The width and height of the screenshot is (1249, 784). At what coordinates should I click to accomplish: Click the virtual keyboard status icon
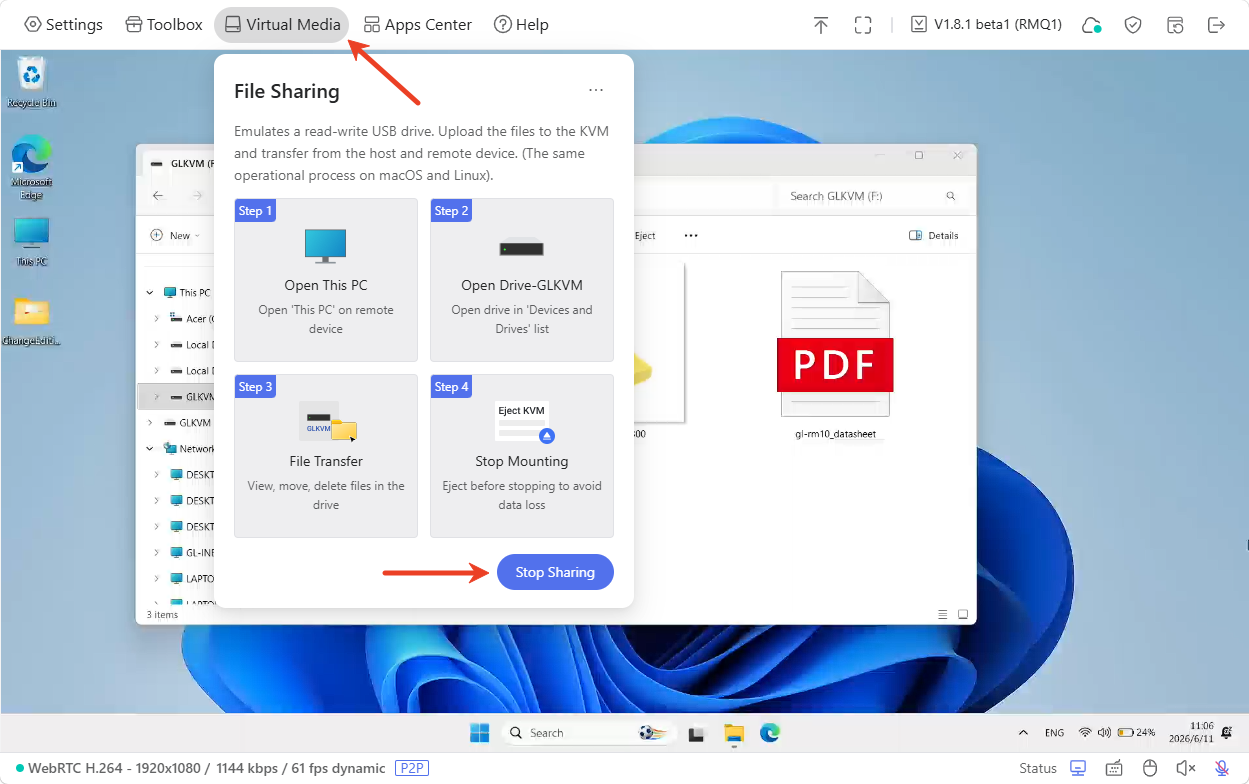point(1114,768)
